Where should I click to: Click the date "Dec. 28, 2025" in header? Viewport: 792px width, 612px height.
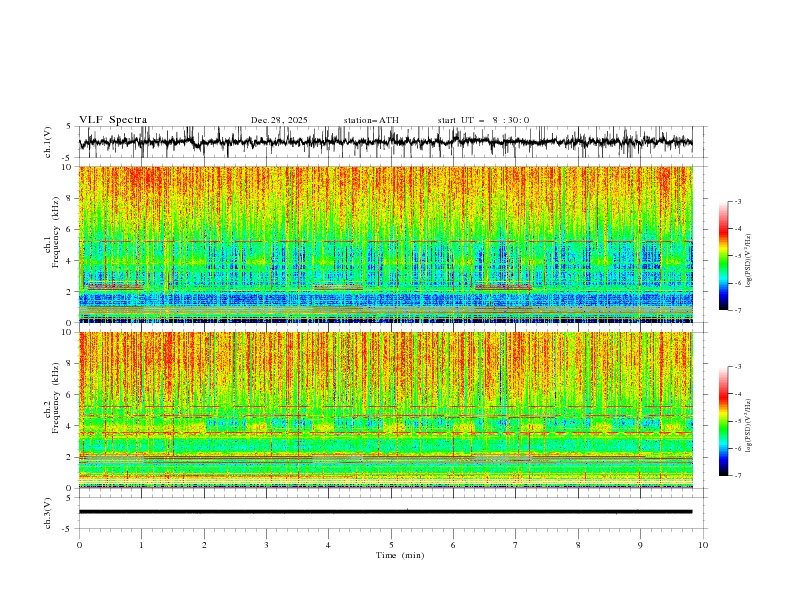pyautogui.click(x=279, y=120)
